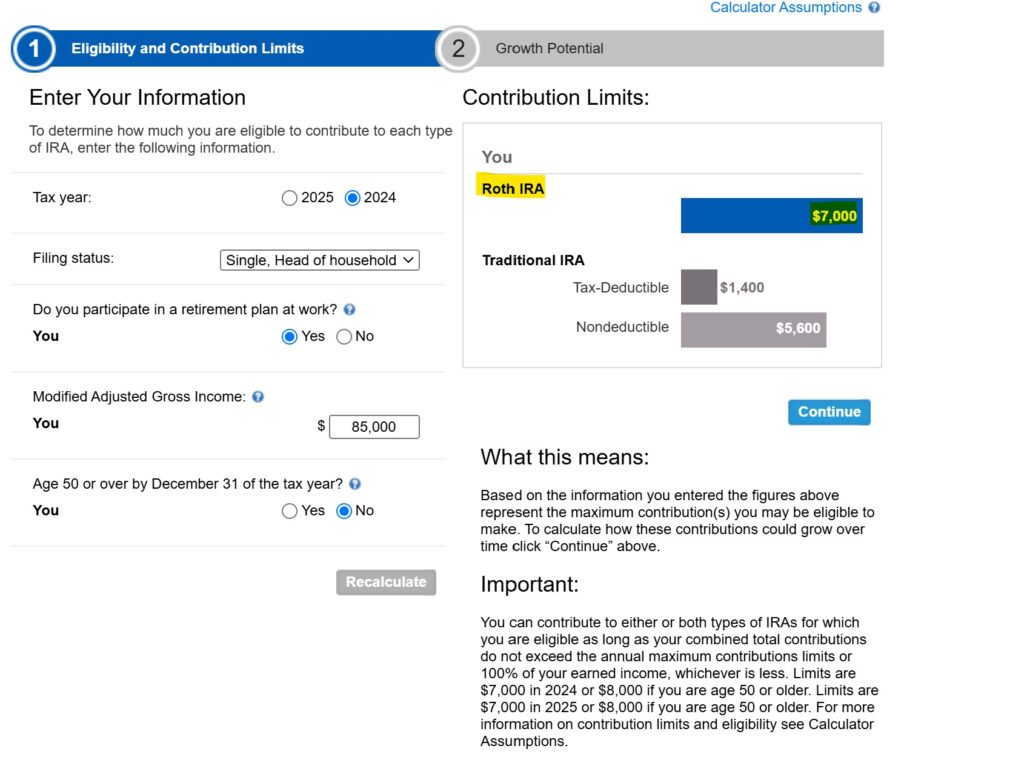Choose Yes for retirement plan participation

tap(289, 336)
